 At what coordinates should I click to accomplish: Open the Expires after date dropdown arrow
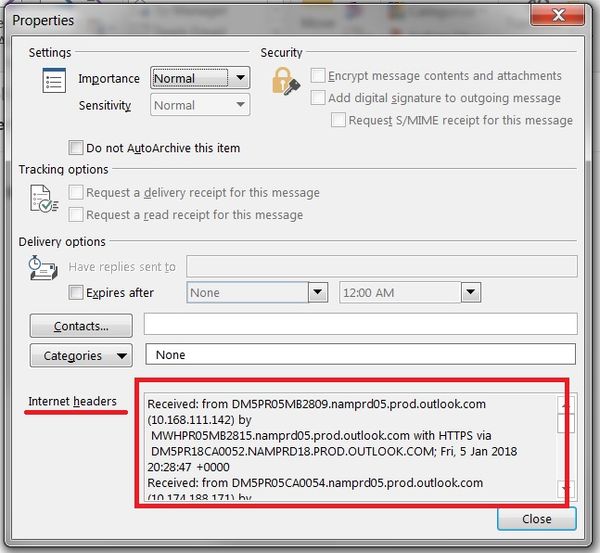[318, 292]
